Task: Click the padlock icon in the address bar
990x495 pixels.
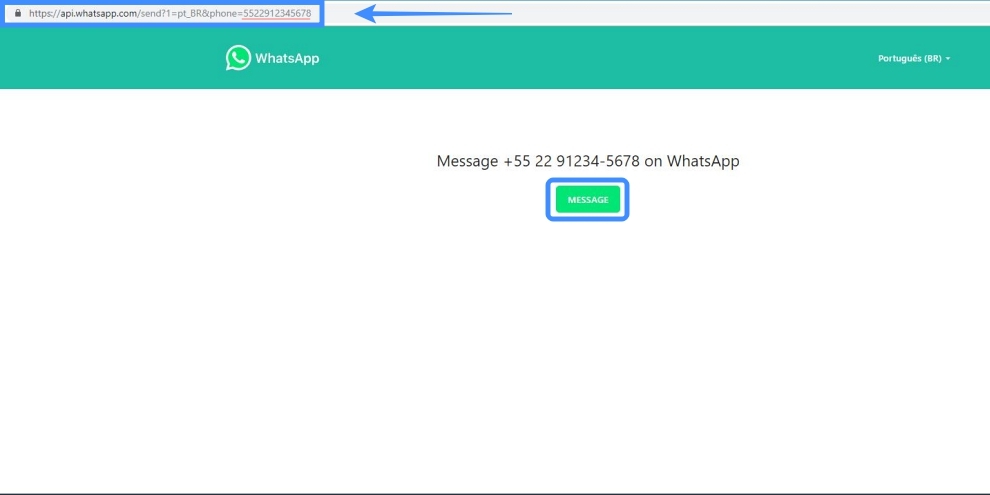Action: coord(17,13)
